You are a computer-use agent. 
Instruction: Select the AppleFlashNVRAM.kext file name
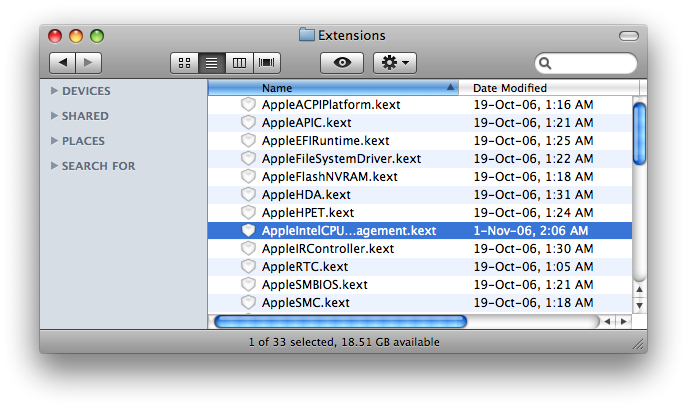[x=329, y=177]
